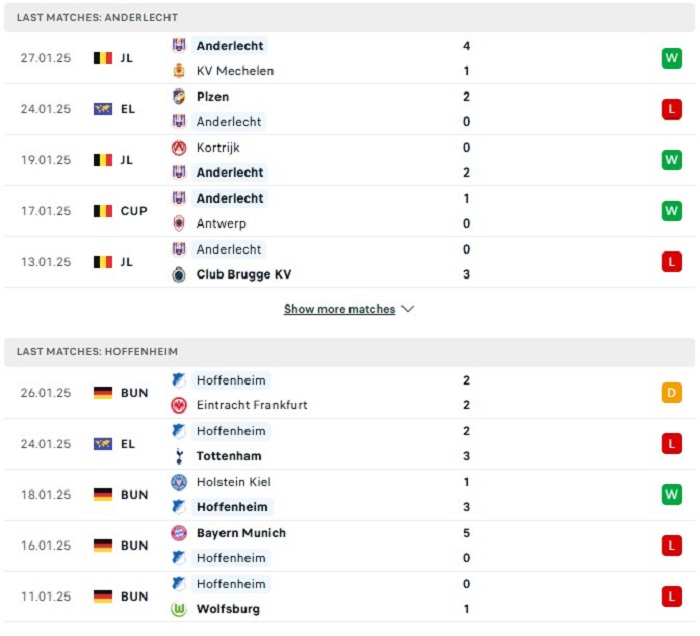
Task: Expand the Show more matches chevron
Action: pos(408,309)
